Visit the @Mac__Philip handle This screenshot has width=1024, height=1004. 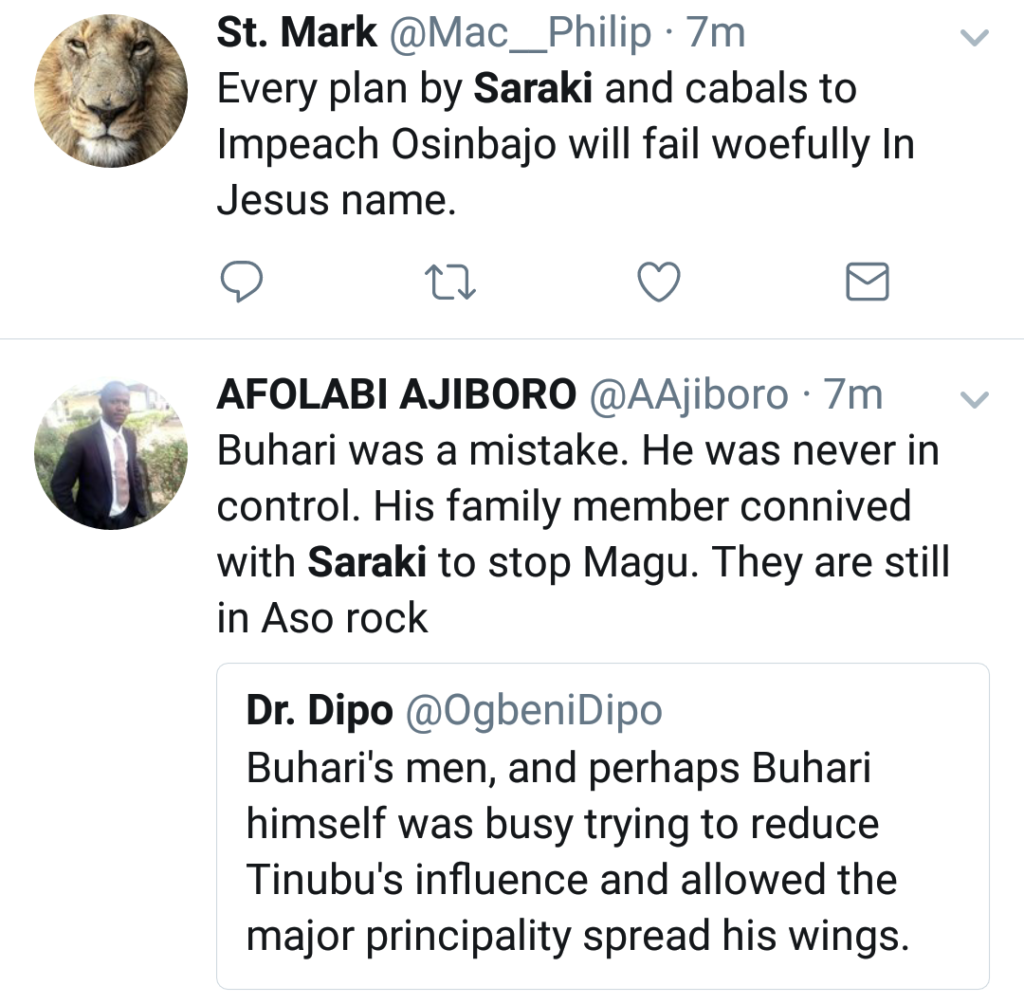pyautogui.click(x=520, y=34)
